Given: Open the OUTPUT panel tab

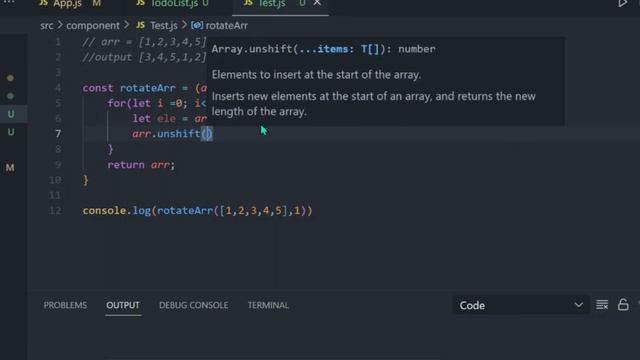Looking at the screenshot, I should click(123, 305).
